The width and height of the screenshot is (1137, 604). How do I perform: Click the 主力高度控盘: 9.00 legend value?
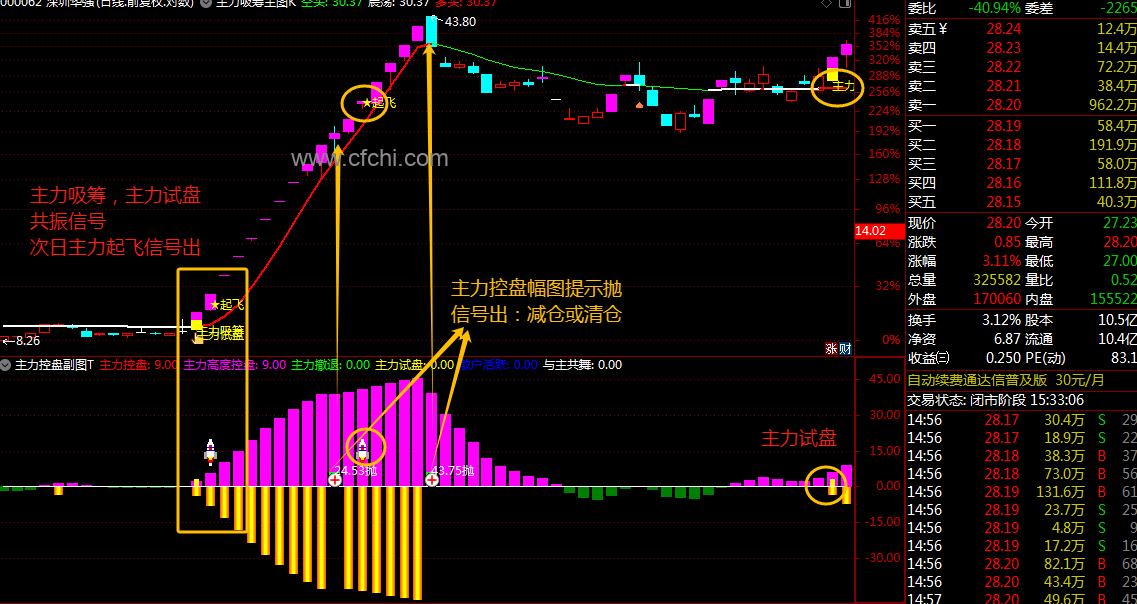click(x=234, y=365)
